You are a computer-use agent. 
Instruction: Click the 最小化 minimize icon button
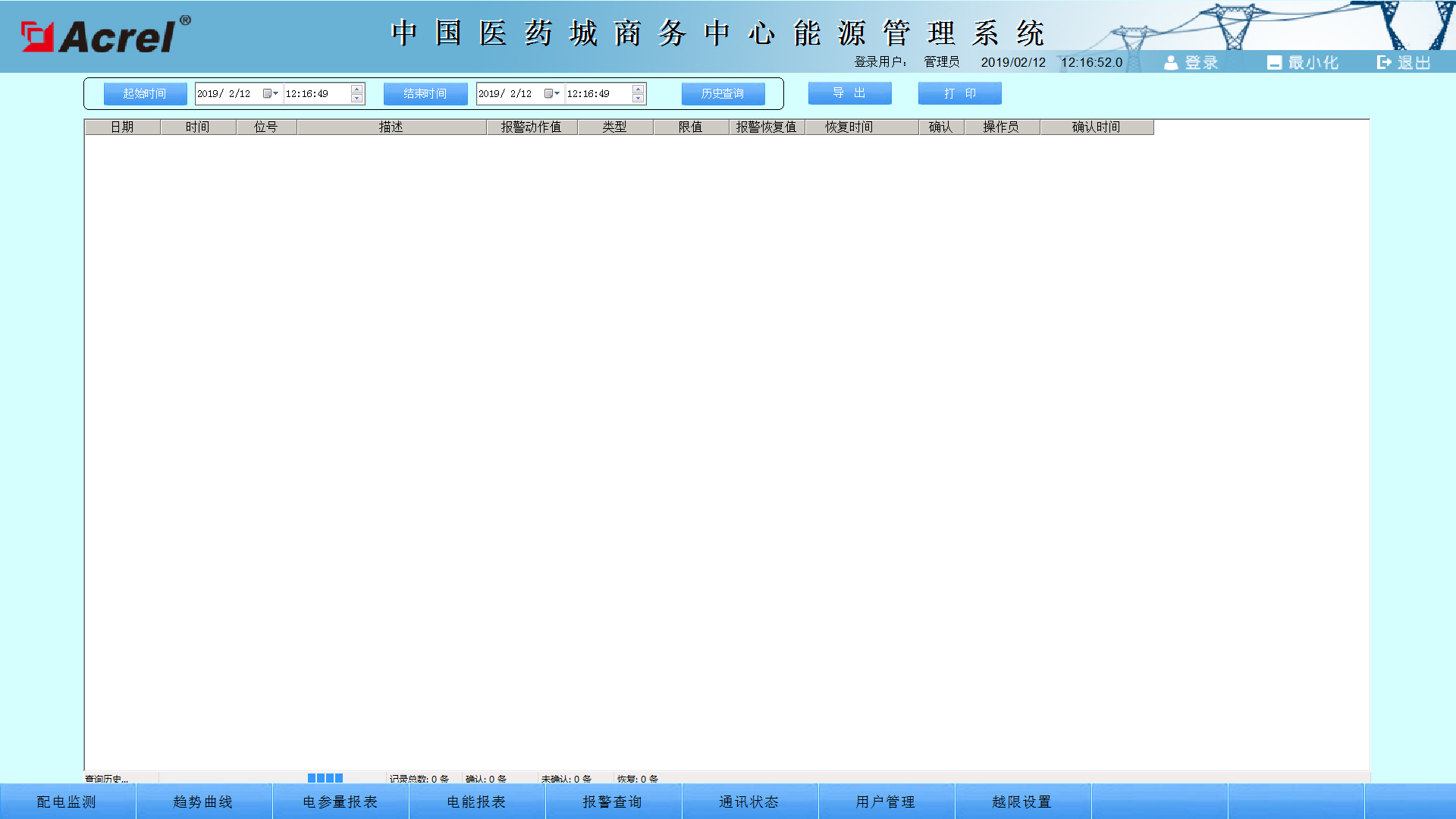click(x=1274, y=63)
